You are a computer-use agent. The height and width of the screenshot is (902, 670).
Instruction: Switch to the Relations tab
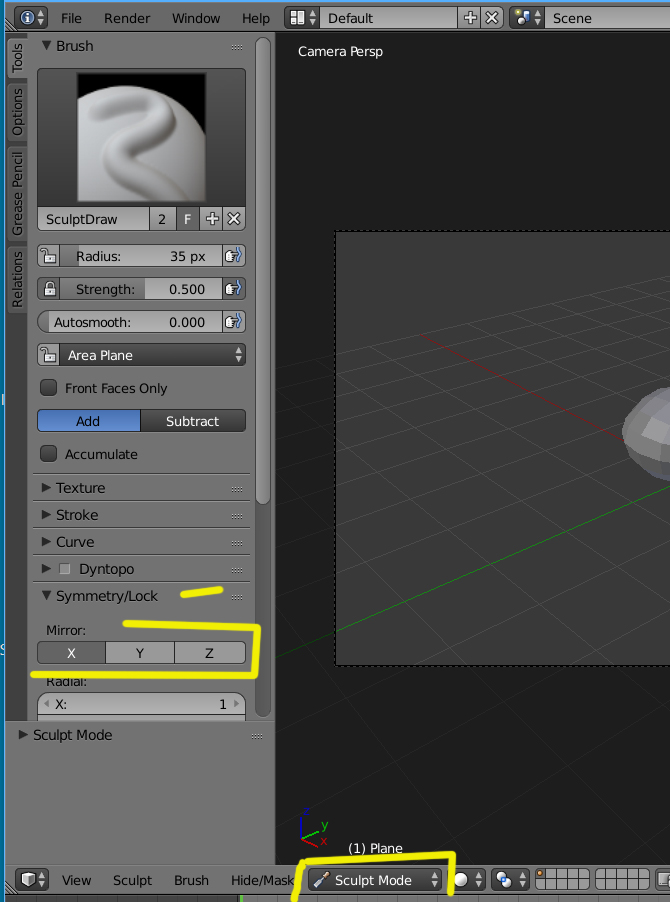tap(17, 279)
